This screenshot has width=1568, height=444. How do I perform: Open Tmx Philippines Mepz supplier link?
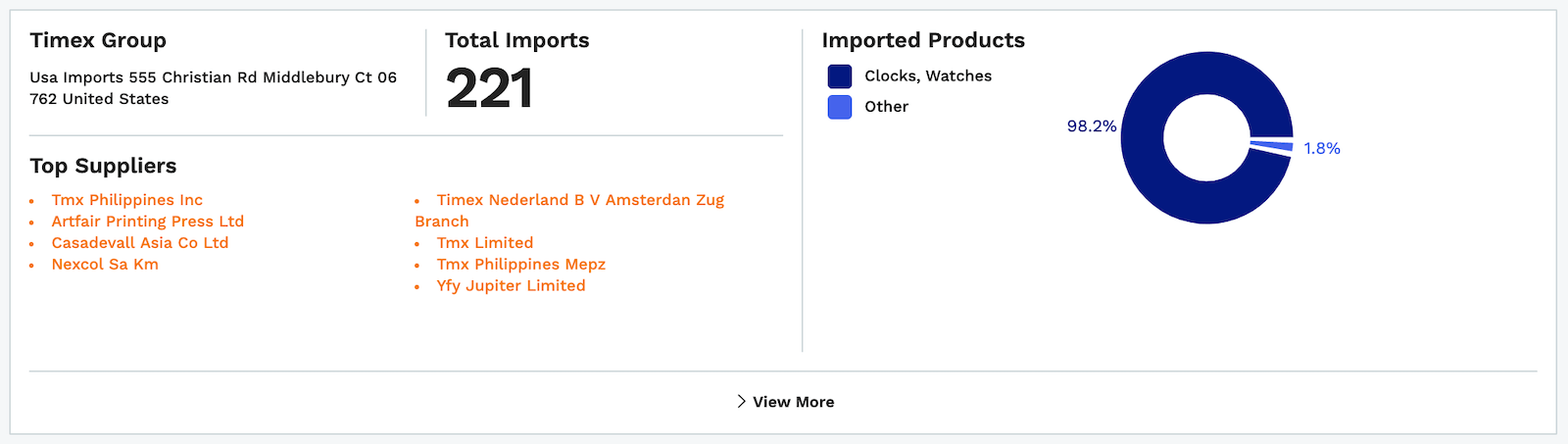pos(520,265)
